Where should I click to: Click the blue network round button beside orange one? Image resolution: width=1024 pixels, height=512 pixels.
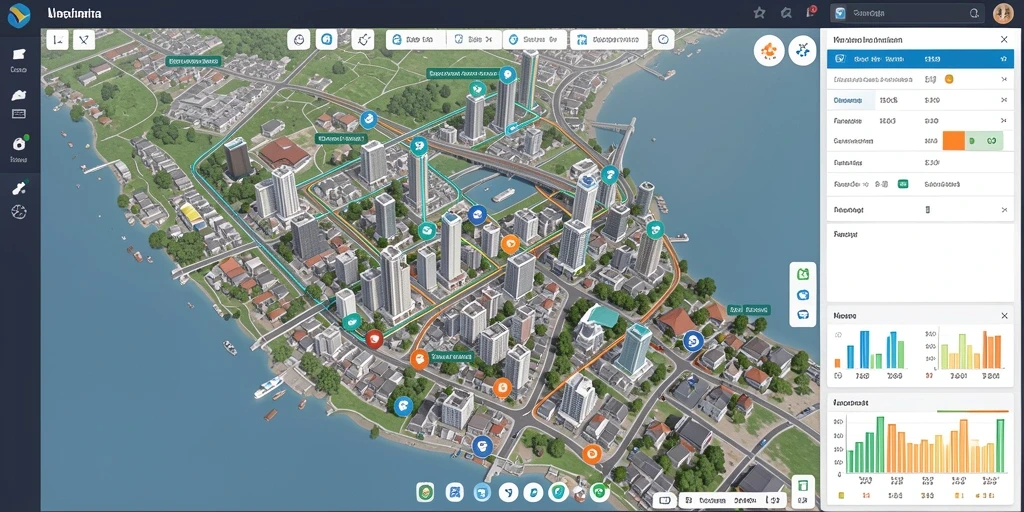coord(802,50)
